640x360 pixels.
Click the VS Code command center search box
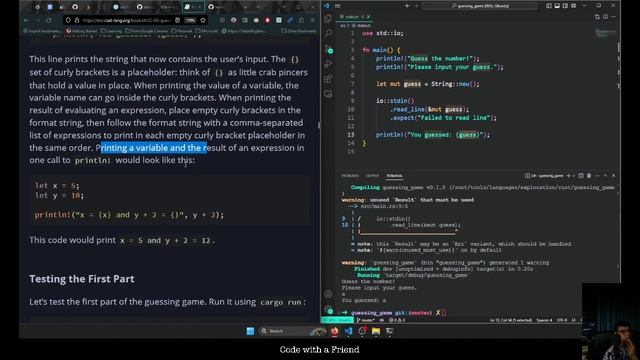point(480,6)
